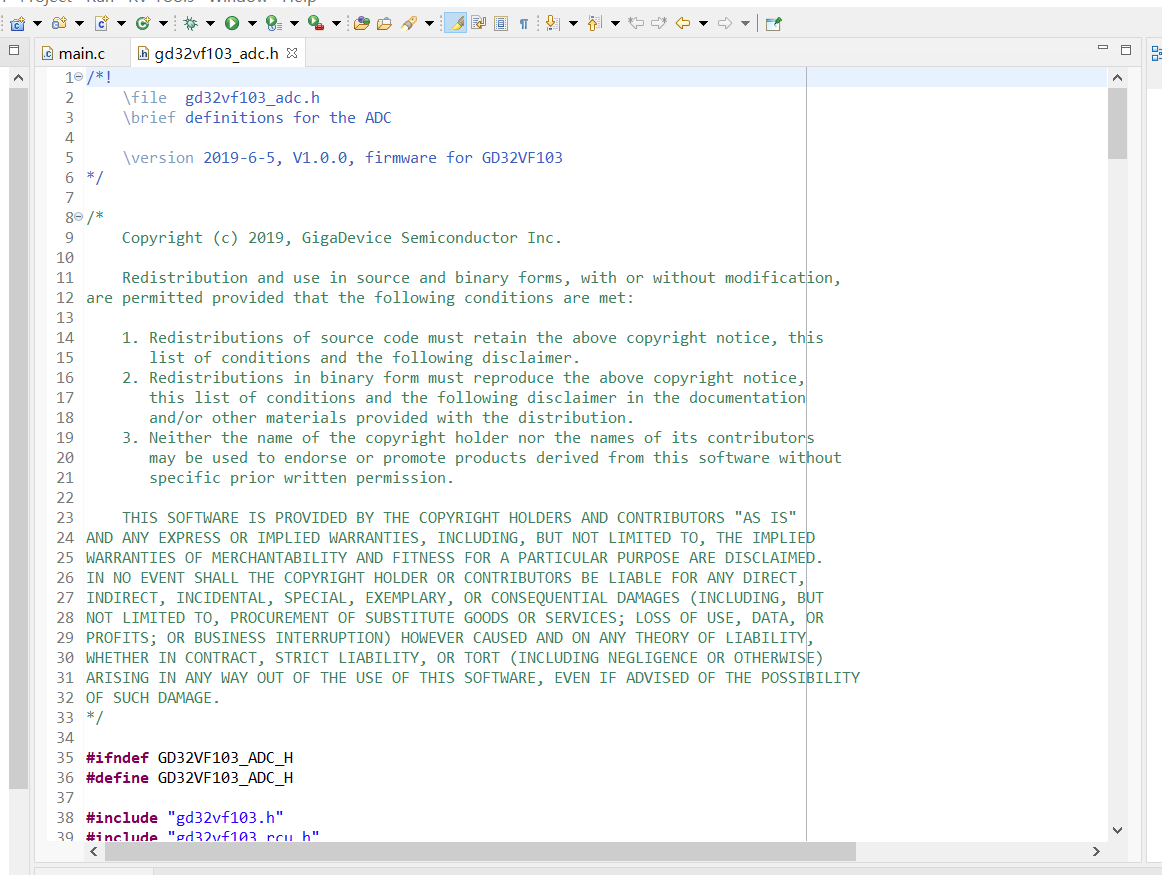Screen dimensions: 1162x875
Task: Open the New Source Folder dropdown arrow
Action: point(79,24)
